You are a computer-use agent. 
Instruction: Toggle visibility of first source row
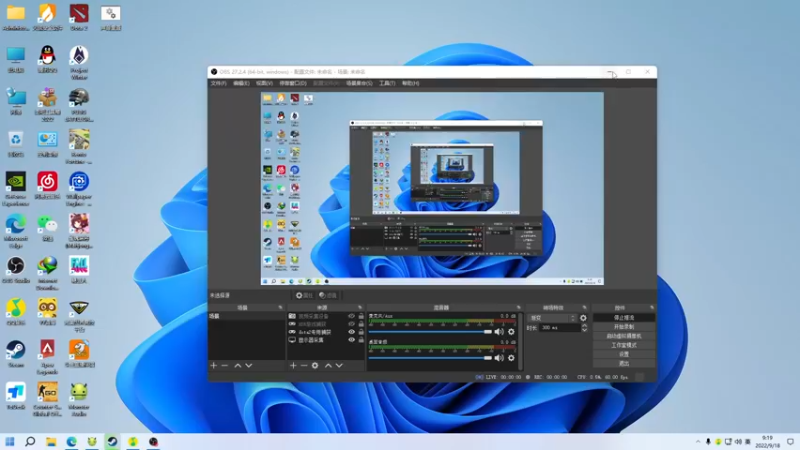[352, 316]
